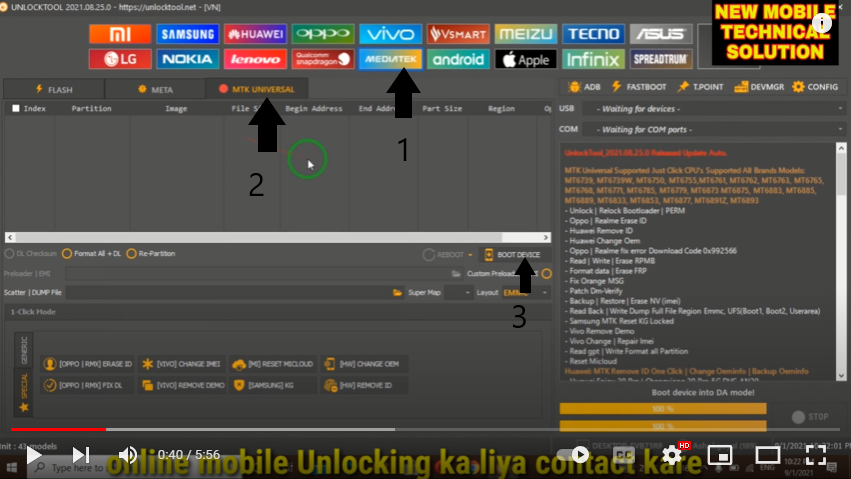Open the Tecno brand section

[x=593, y=34]
